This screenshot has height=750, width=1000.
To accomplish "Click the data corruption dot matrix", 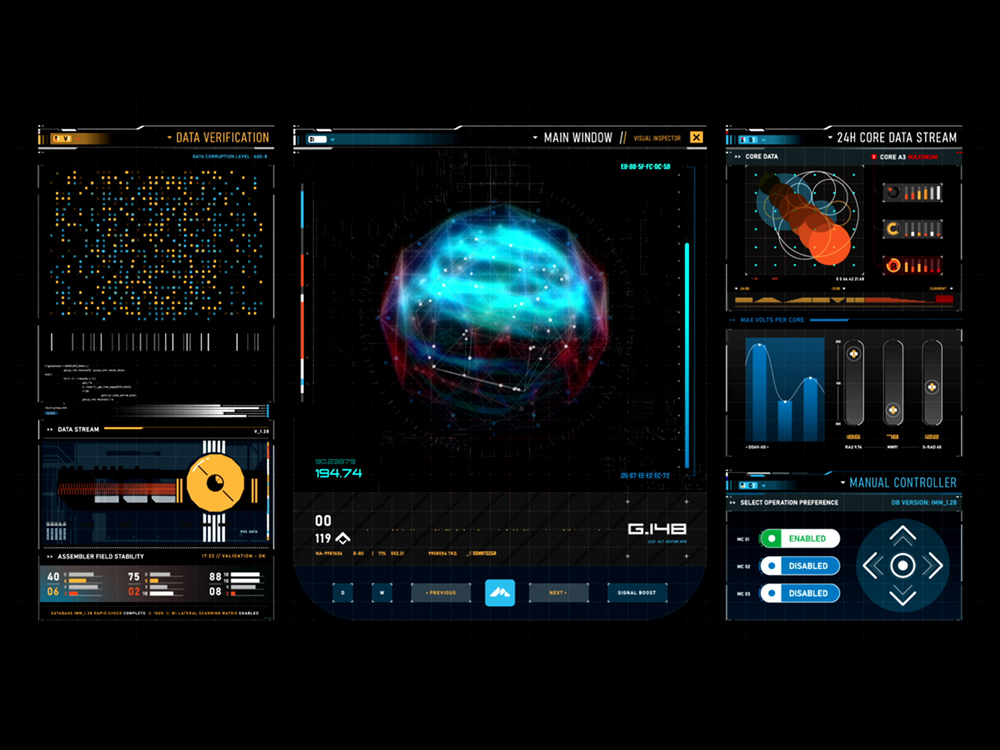I will click(x=156, y=244).
